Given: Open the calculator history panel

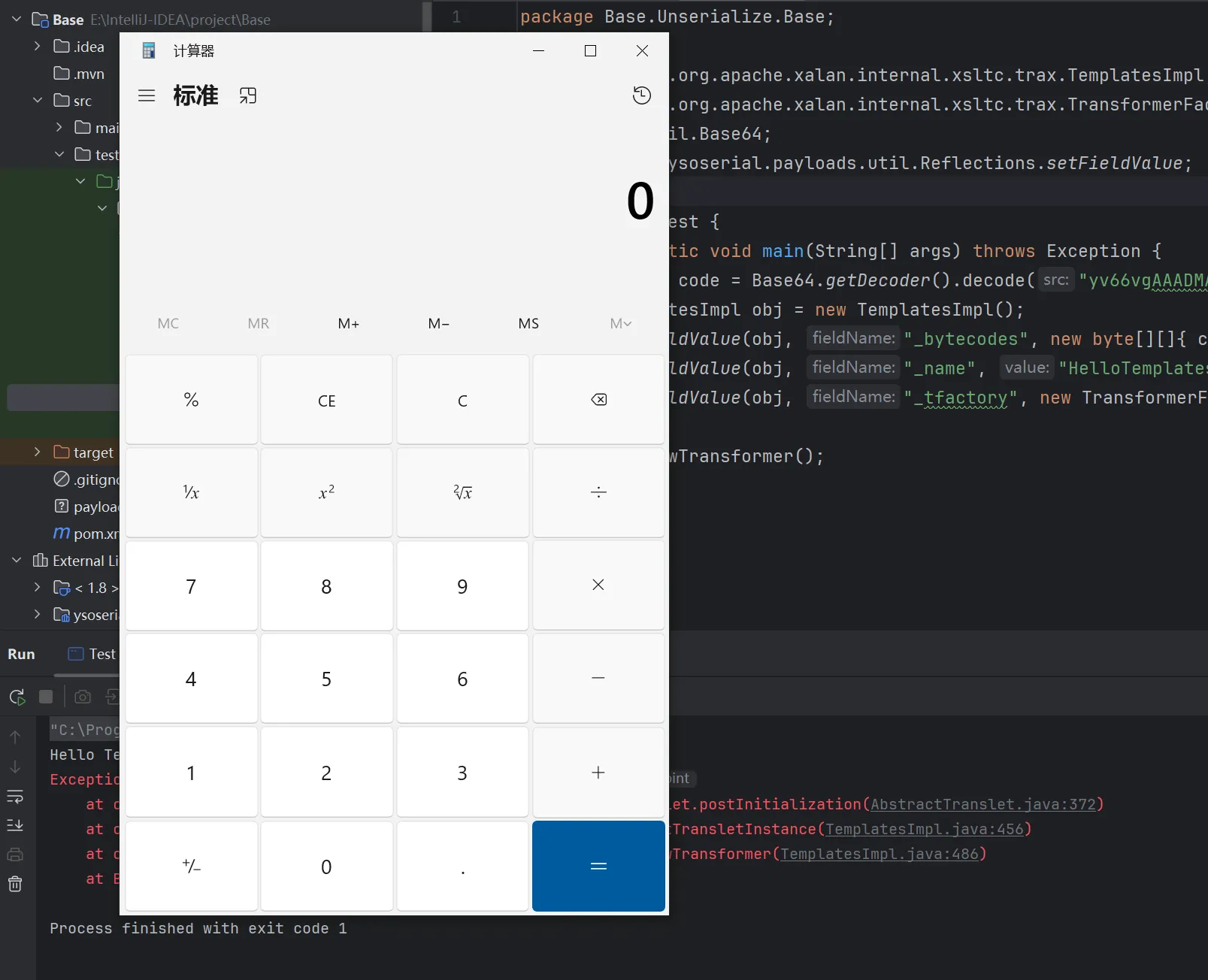Looking at the screenshot, I should (641, 95).
